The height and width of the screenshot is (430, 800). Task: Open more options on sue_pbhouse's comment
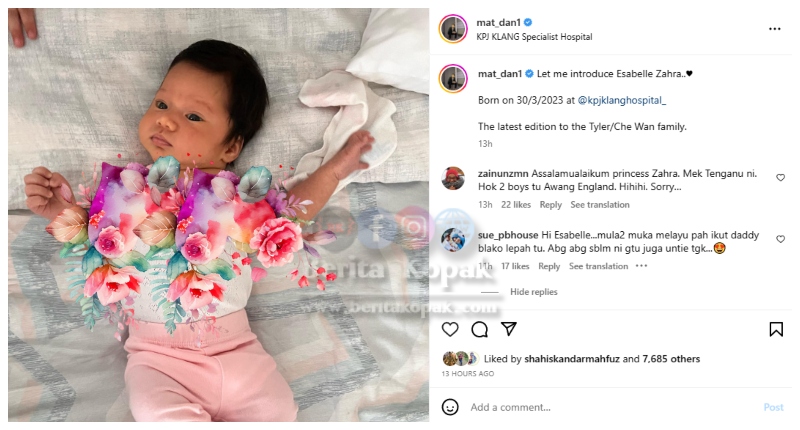(641, 266)
